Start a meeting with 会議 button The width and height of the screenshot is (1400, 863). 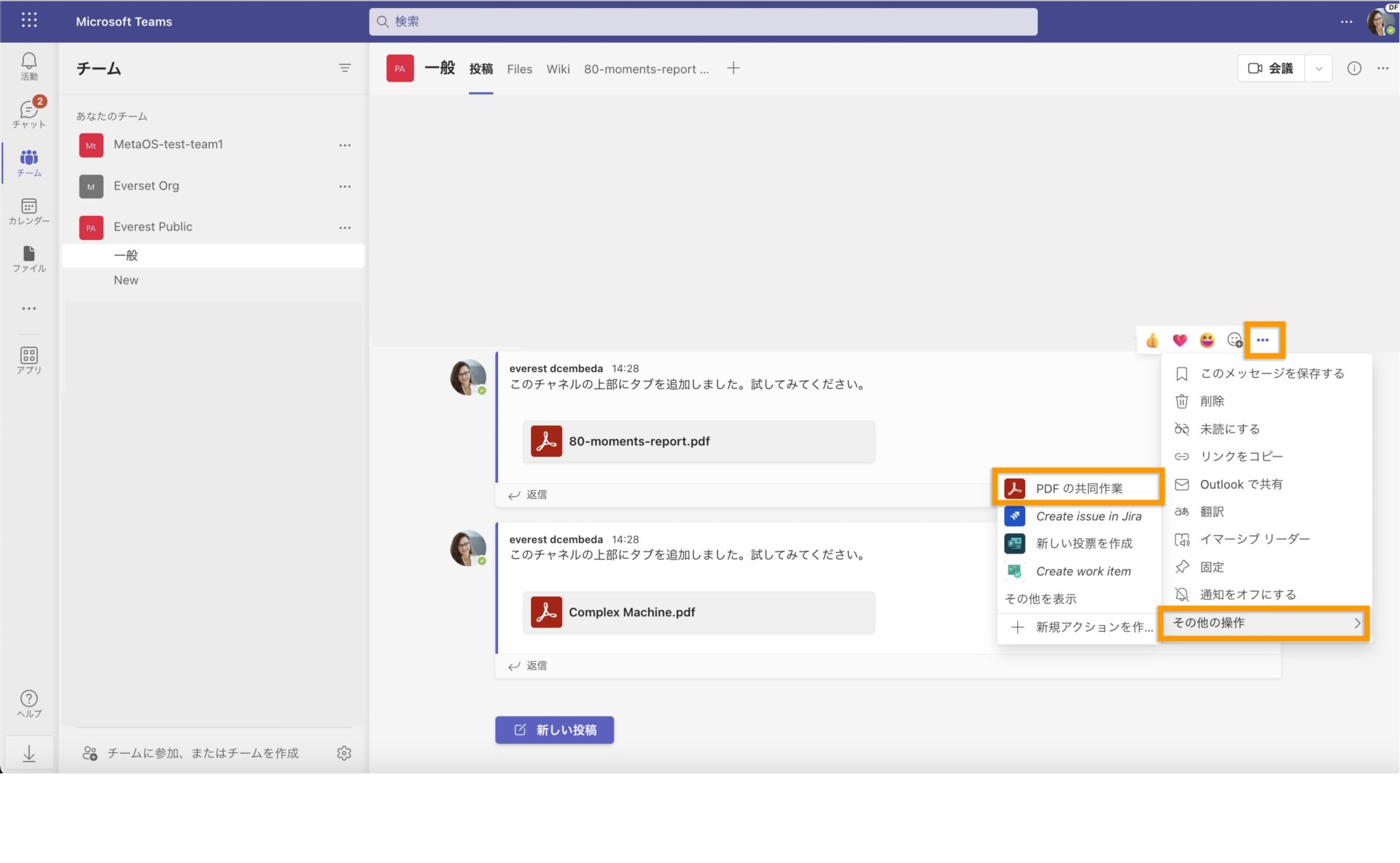click(1271, 69)
